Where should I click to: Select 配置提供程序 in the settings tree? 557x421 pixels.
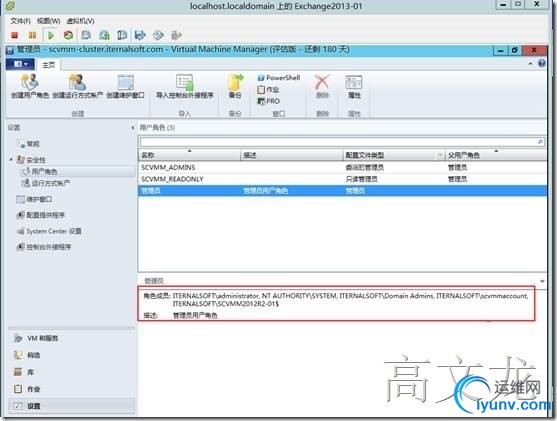[41, 215]
